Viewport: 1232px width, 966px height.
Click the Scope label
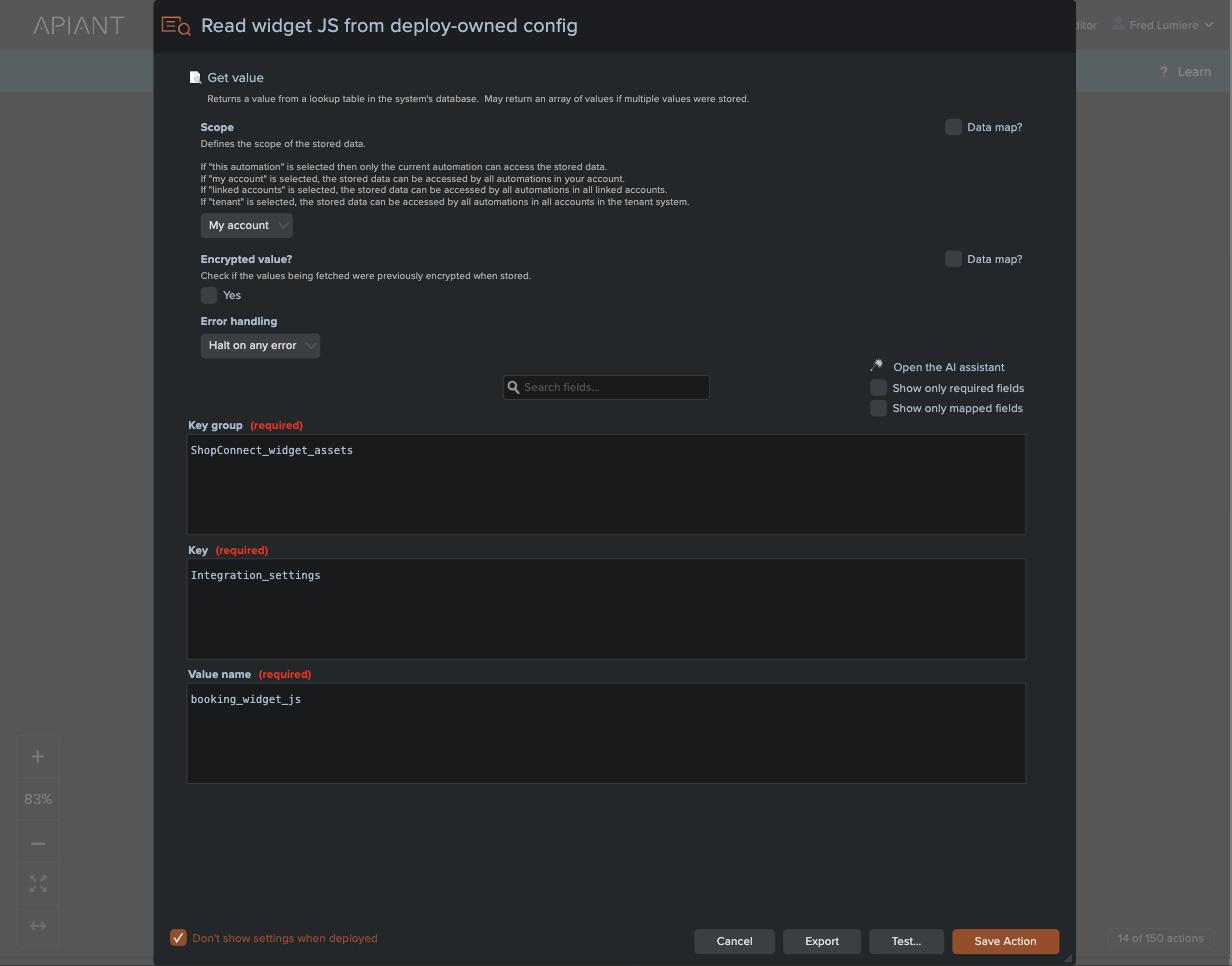[x=217, y=127]
